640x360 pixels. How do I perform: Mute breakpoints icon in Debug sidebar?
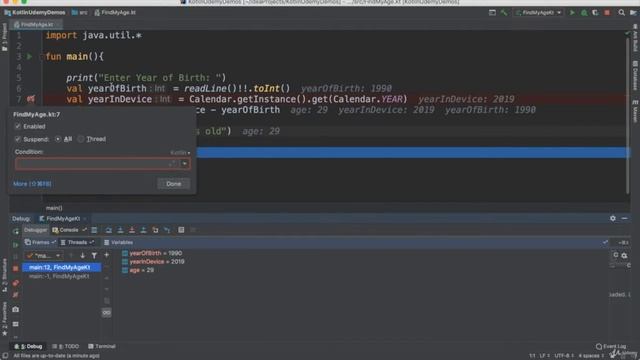click(x=16, y=295)
